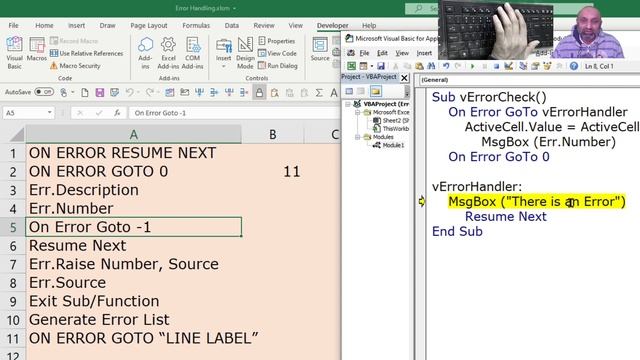Switch to the Data tab
This screenshot has height=360, width=640.
[x=231, y=25]
